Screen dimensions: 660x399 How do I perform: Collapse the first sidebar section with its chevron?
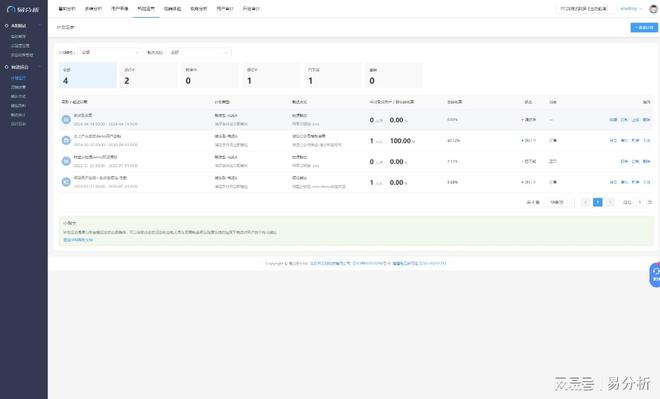point(40,26)
